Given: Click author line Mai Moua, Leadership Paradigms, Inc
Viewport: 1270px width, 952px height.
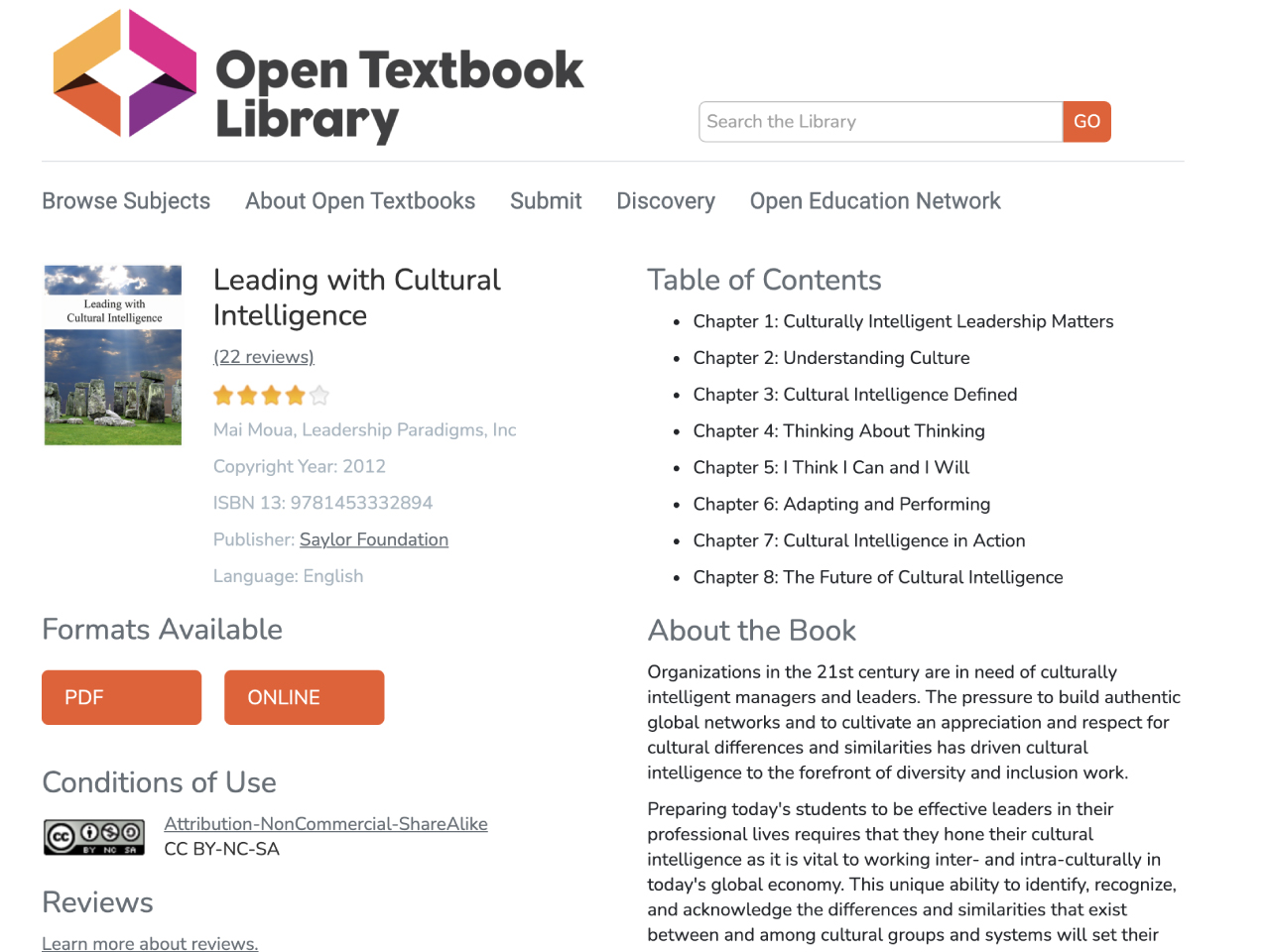Looking at the screenshot, I should (365, 430).
